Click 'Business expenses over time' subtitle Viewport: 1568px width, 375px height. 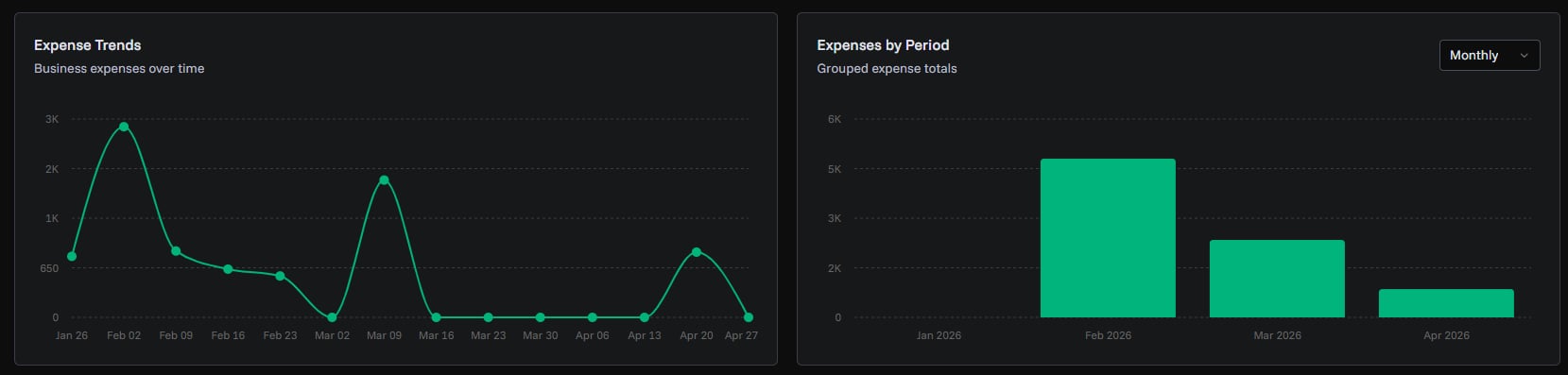[x=119, y=68]
